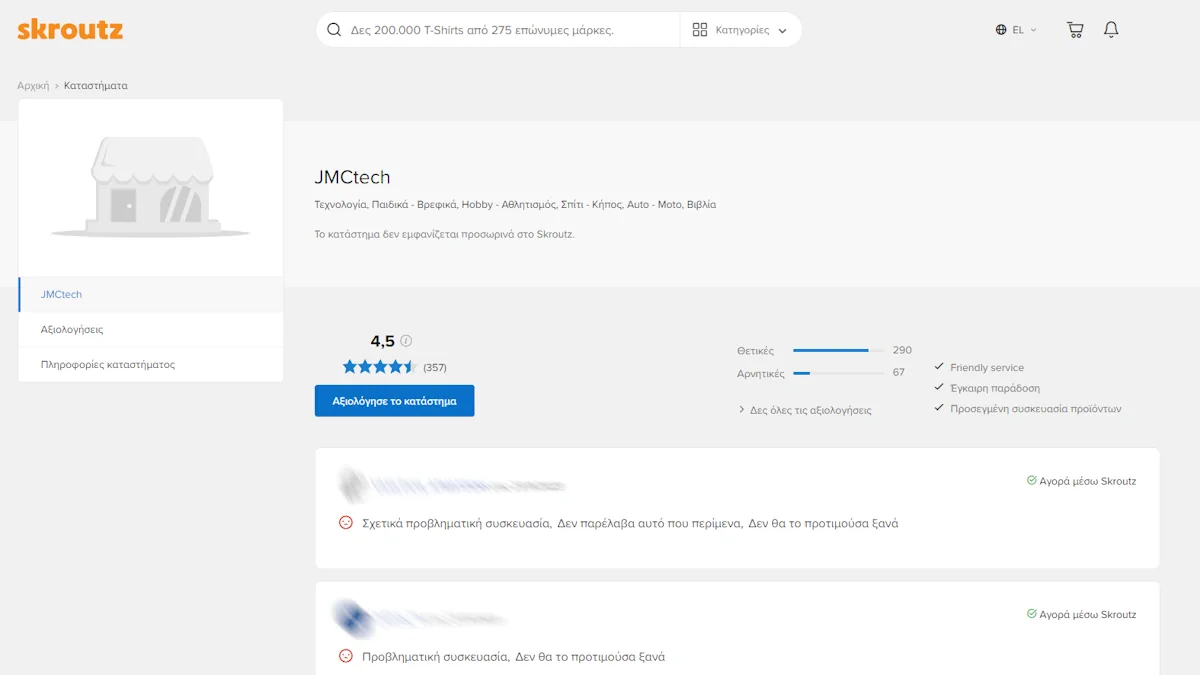Screen dimensions: 1200x675
Task: Click the blurred avatar of first reviewer
Action: coord(352,485)
